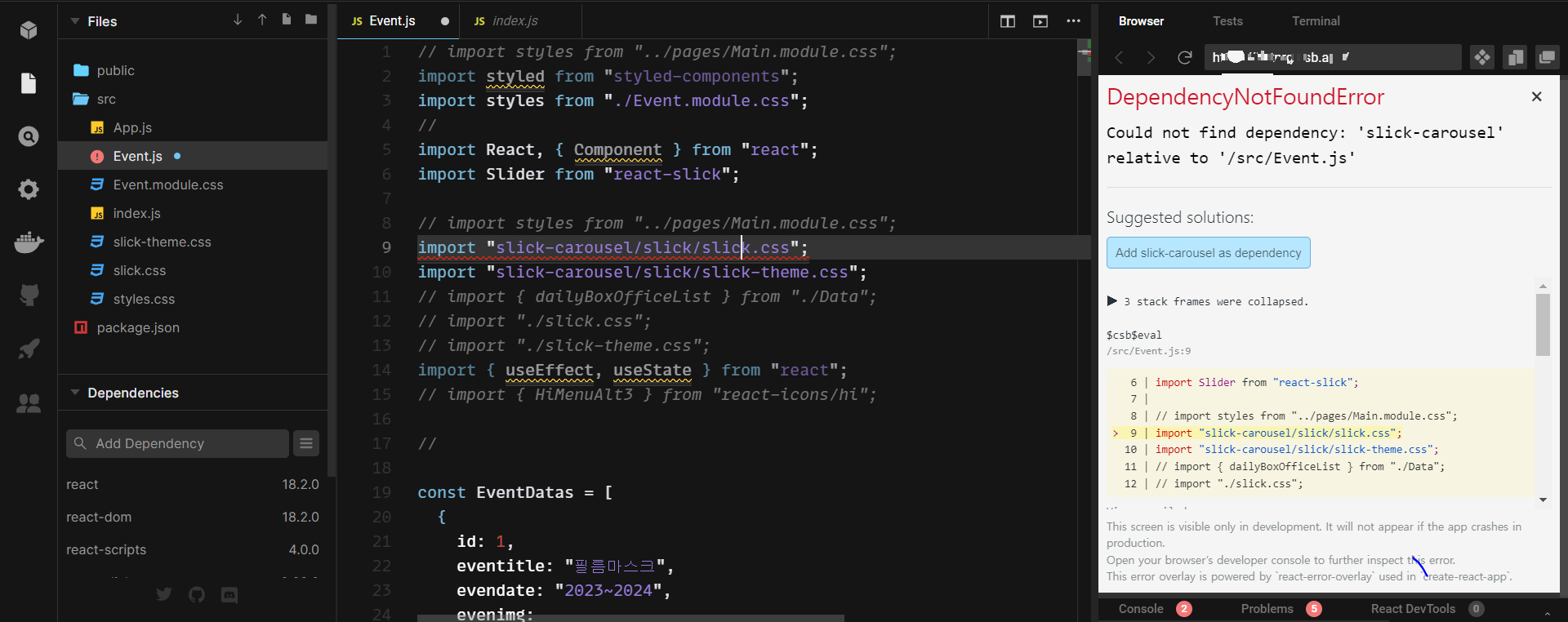1568x622 pixels.
Task: Click the preview URL address bar
Action: click(1333, 57)
